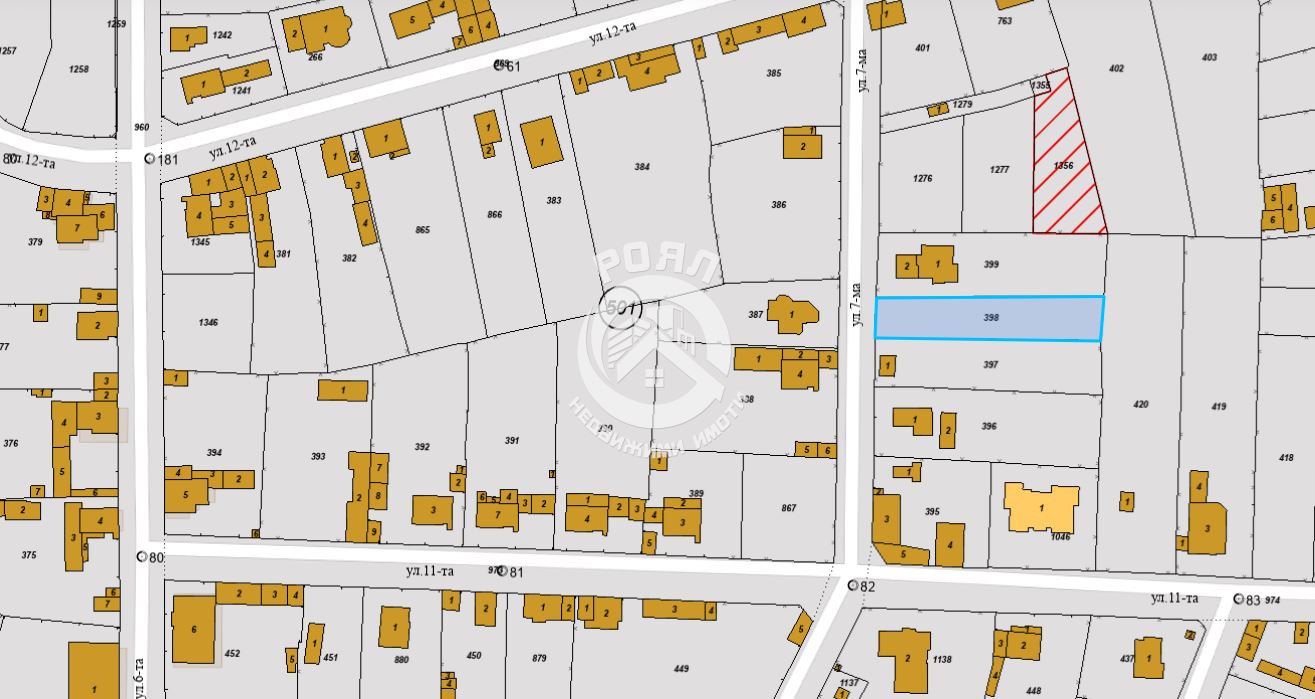Click on parcel 393
Screen dimensions: 1315x699
pos(318,456)
